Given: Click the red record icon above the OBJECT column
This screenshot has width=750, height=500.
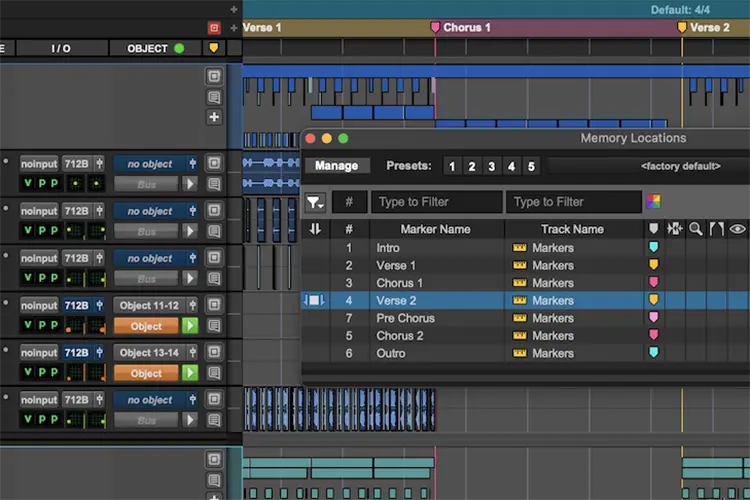Looking at the screenshot, I should 214,28.
